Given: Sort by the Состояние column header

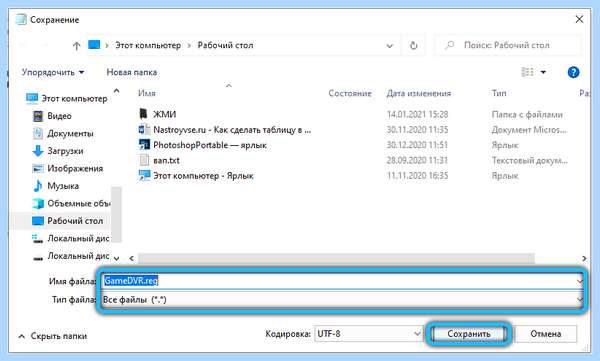Looking at the screenshot, I should pyautogui.click(x=350, y=93).
